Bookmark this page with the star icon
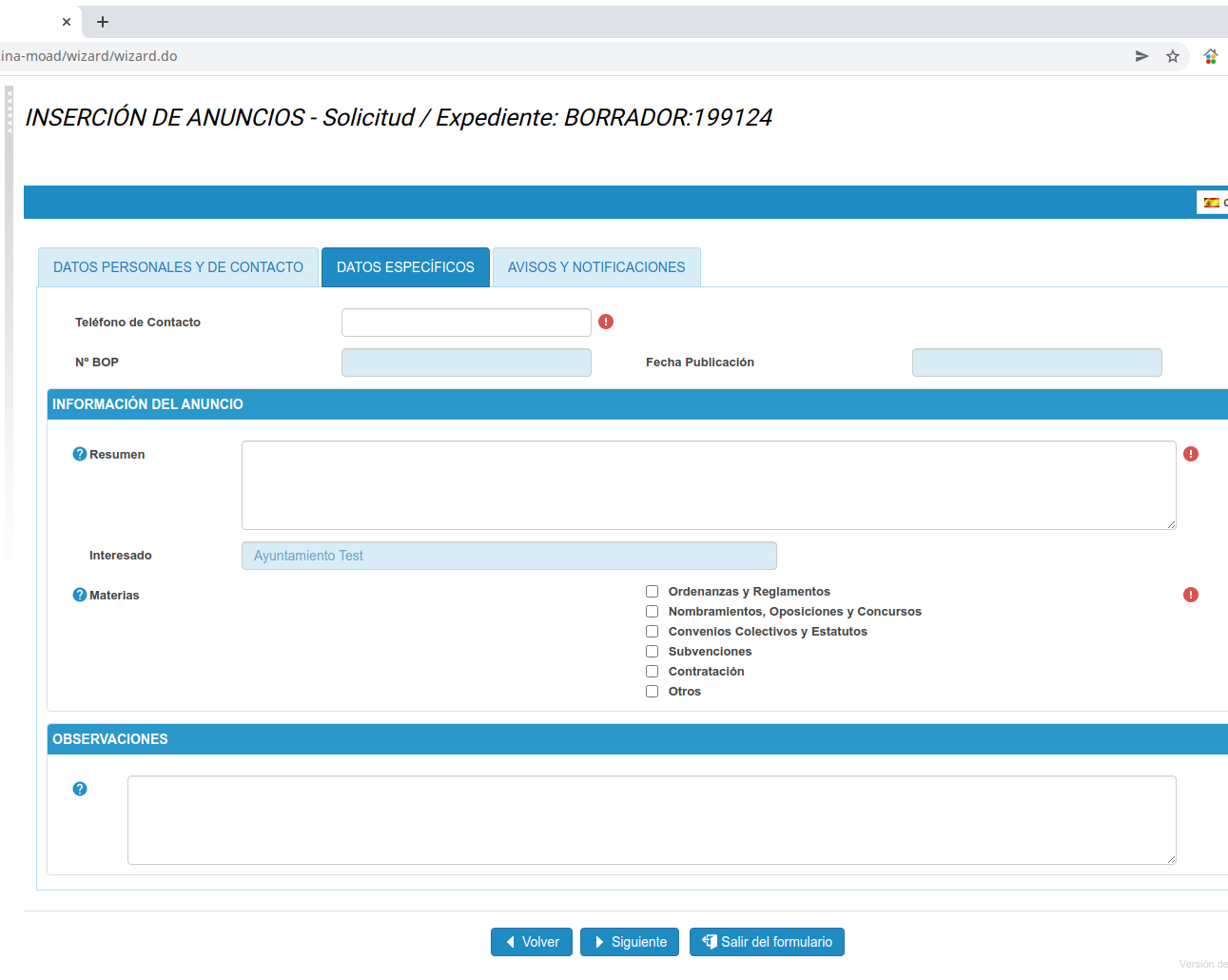The height and width of the screenshot is (980, 1228). click(x=1173, y=56)
